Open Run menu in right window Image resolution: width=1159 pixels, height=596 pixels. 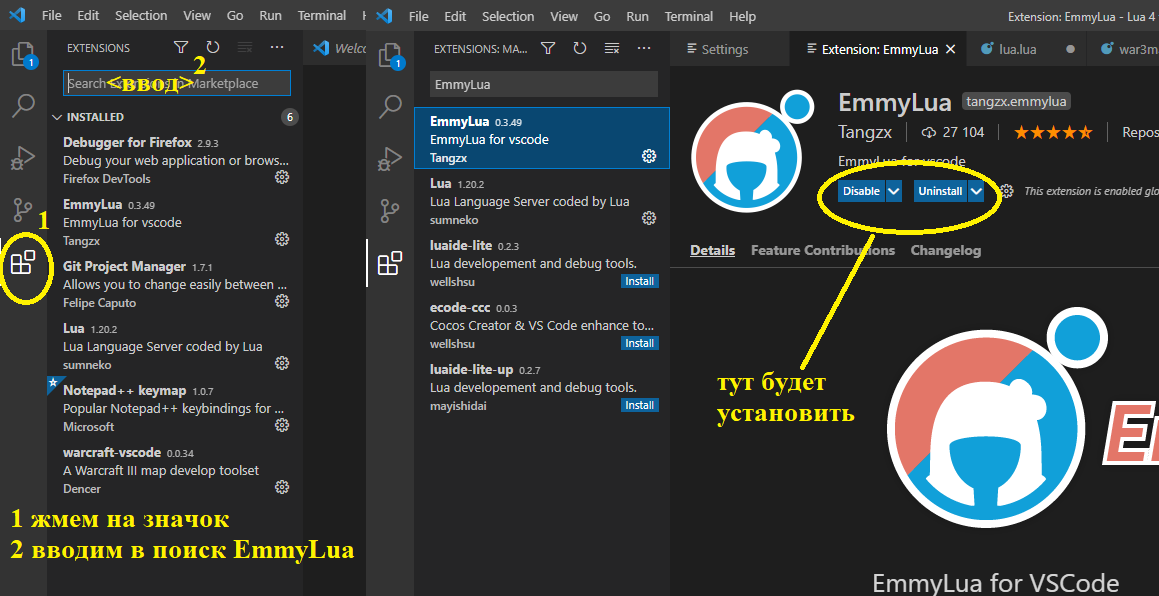[x=637, y=16]
